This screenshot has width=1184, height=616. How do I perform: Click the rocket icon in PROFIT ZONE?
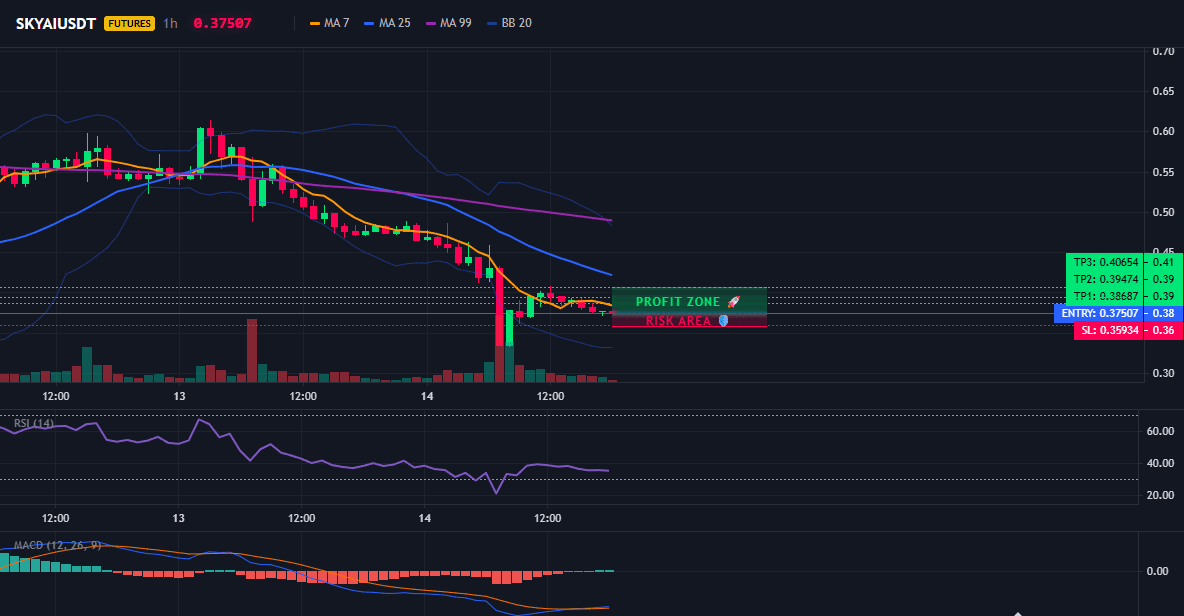(x=733, y=301)
